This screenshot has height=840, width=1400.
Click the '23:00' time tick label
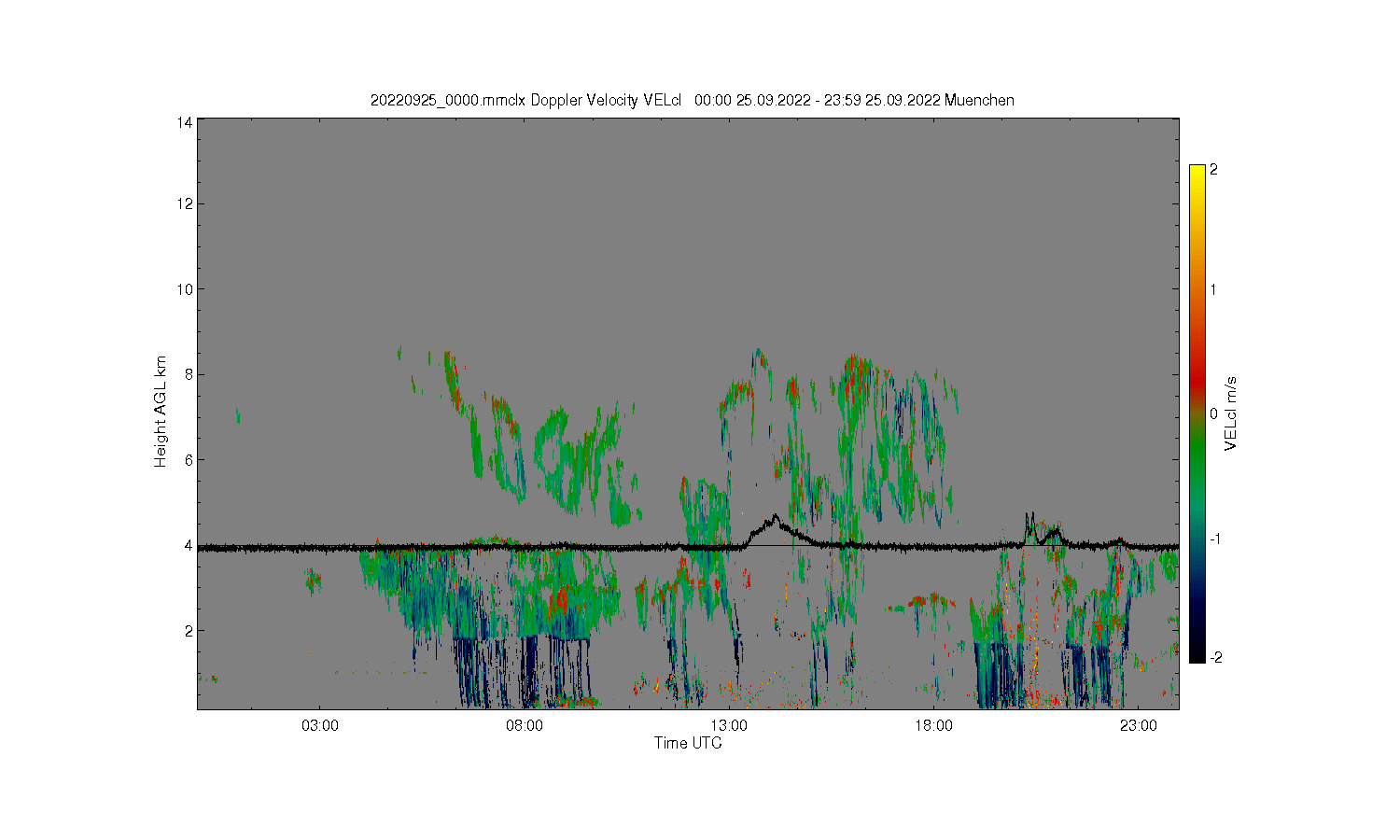point(1138,726)
